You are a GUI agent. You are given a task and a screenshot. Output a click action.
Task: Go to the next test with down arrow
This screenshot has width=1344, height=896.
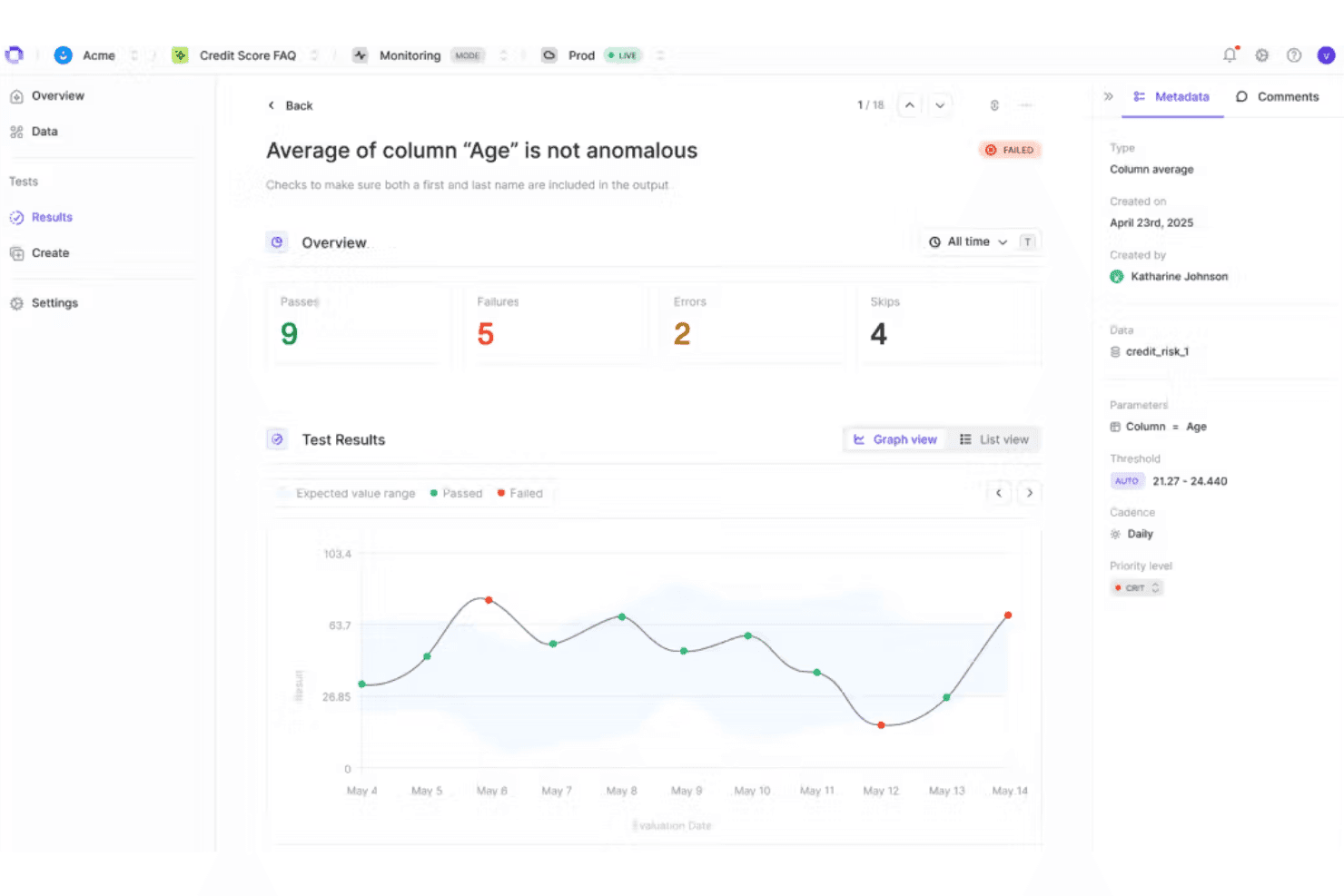940,105
